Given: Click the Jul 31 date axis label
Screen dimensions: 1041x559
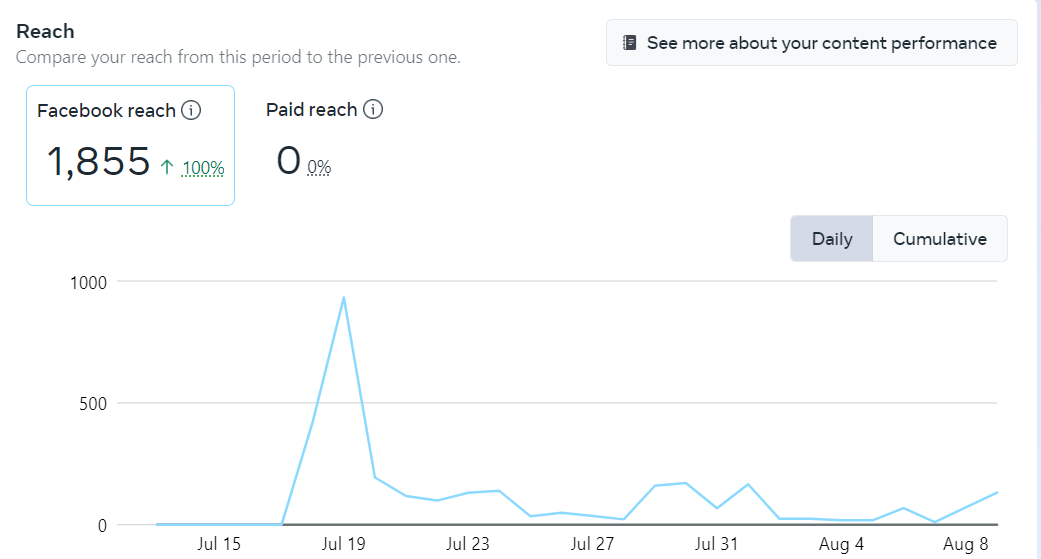Looking at the screenshot, I should point(716,544).
